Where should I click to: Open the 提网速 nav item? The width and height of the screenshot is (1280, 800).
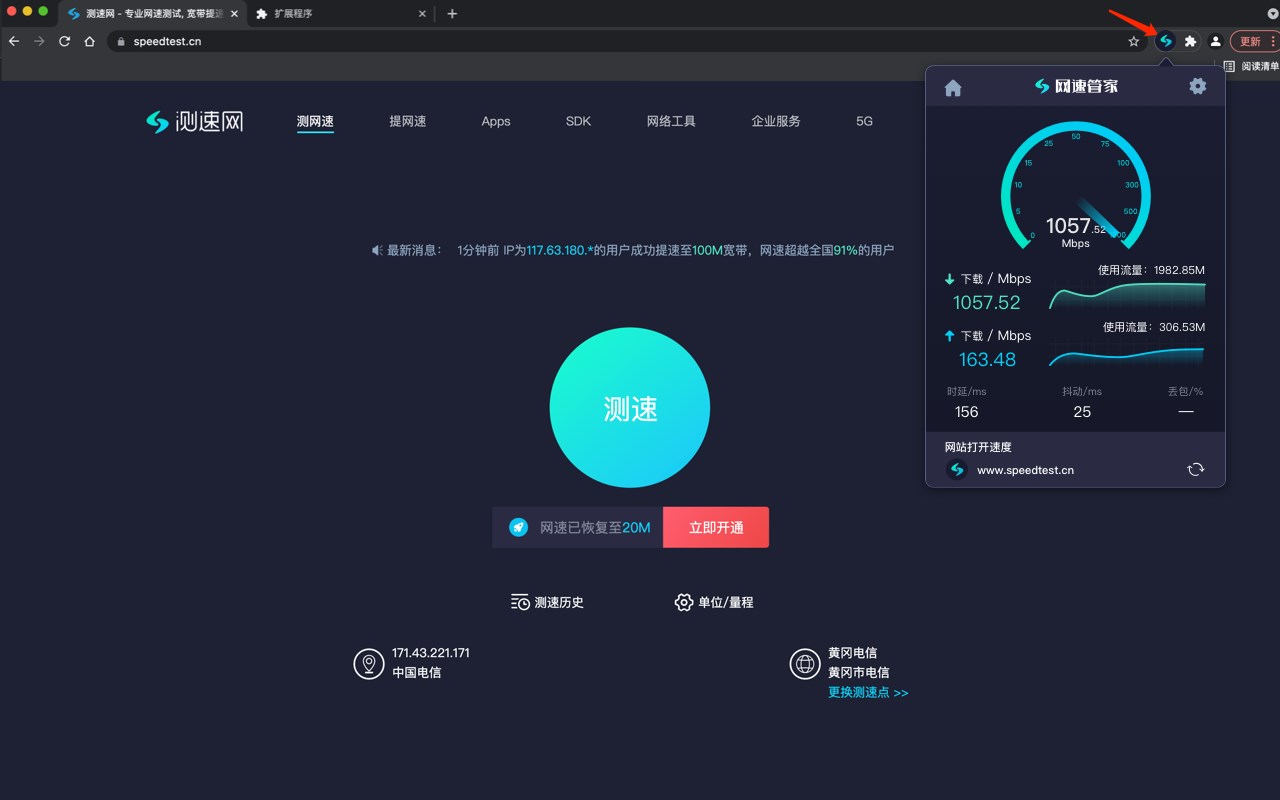(x=408, y=121)
